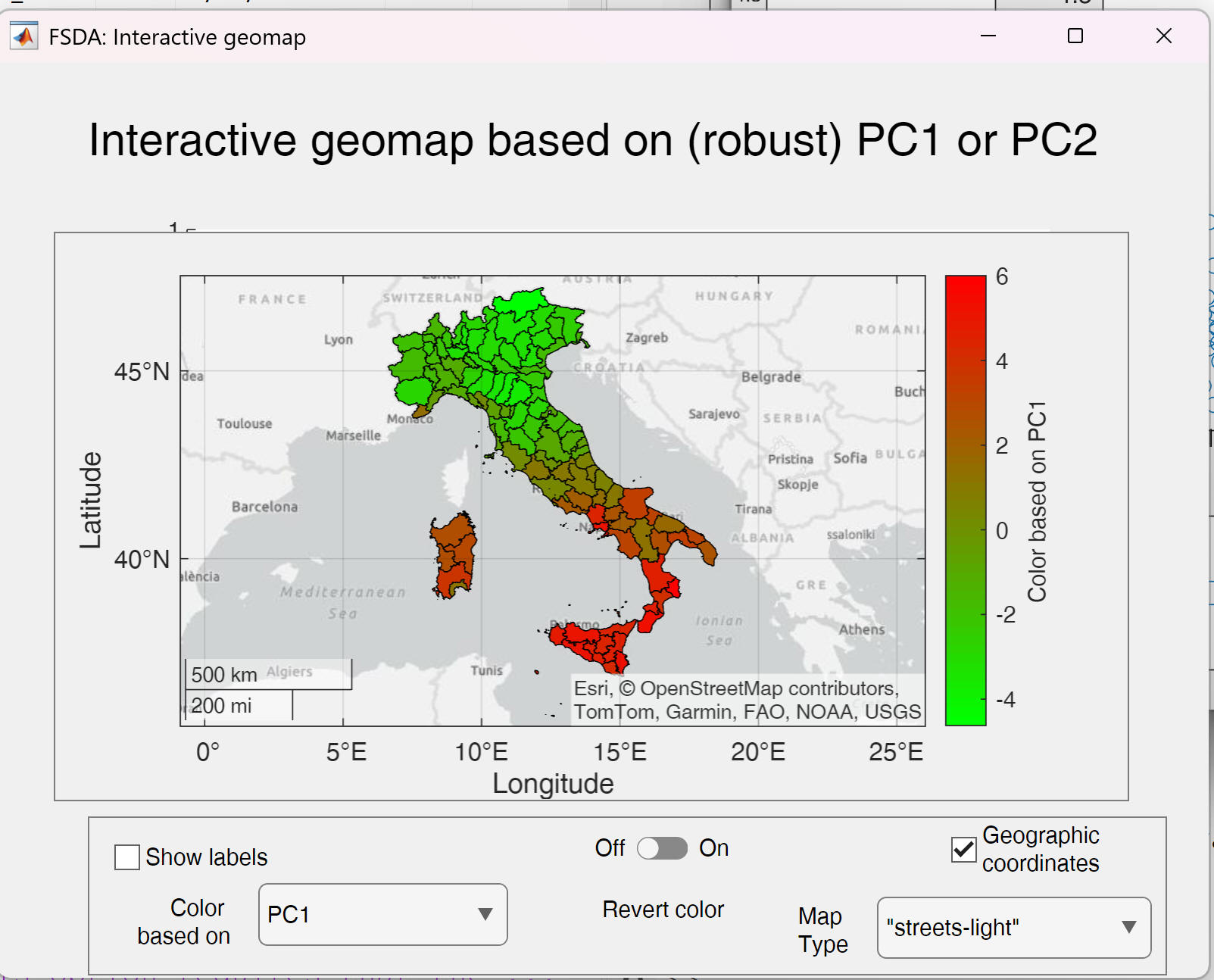
Task: Click the Latitude axis label
Action: point(91,500)
